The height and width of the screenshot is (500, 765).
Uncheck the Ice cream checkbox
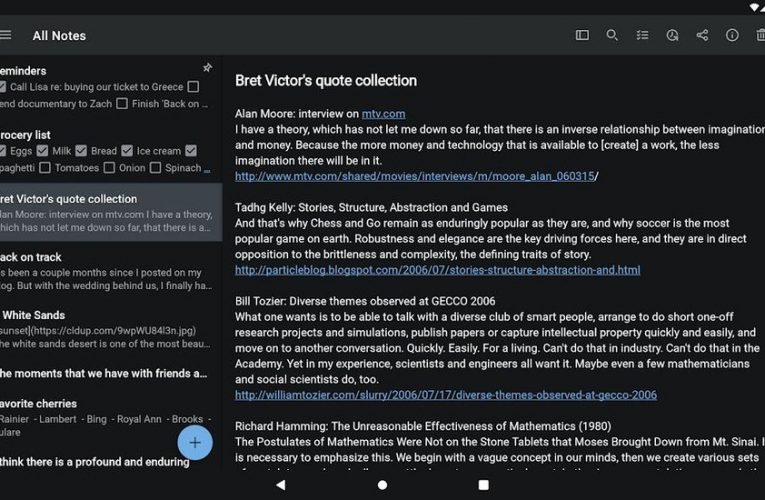coord(127,151)
